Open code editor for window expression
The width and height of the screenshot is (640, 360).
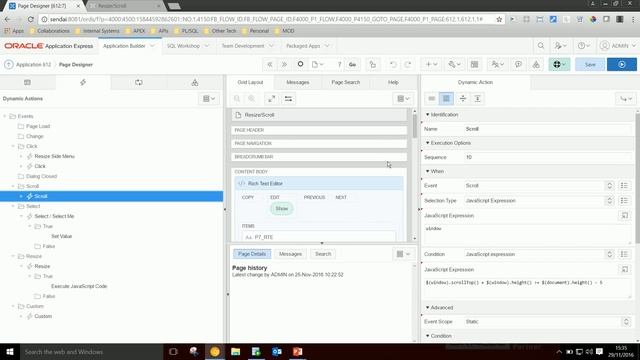pos(624,216)
